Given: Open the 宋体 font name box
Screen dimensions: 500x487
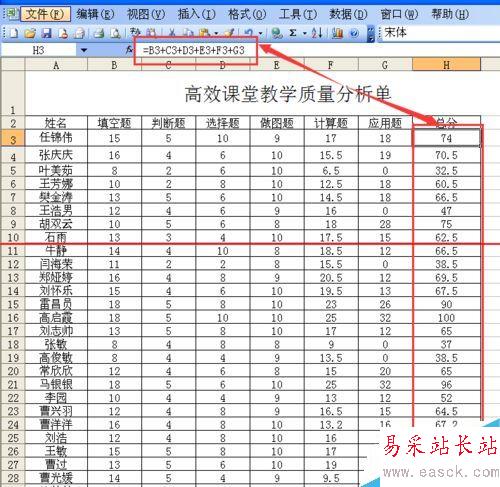Looking at the screenshot, I should click(440, 33).
